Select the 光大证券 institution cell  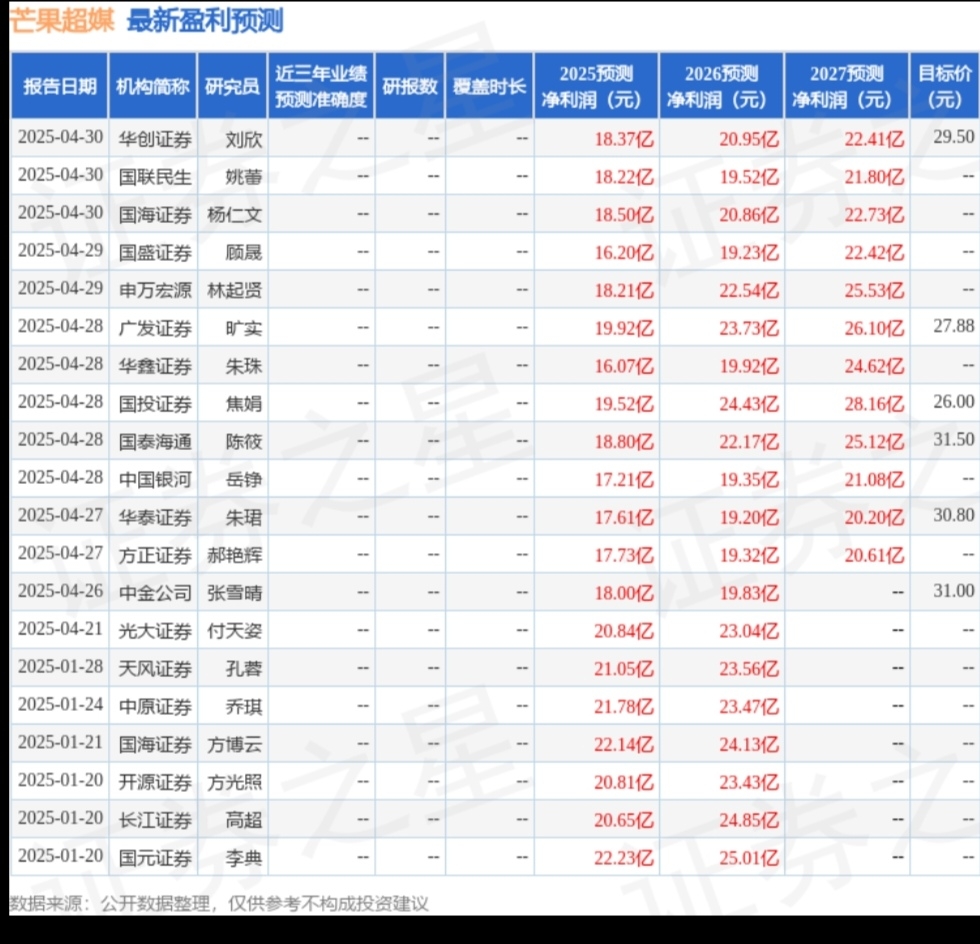pos(155,631)
